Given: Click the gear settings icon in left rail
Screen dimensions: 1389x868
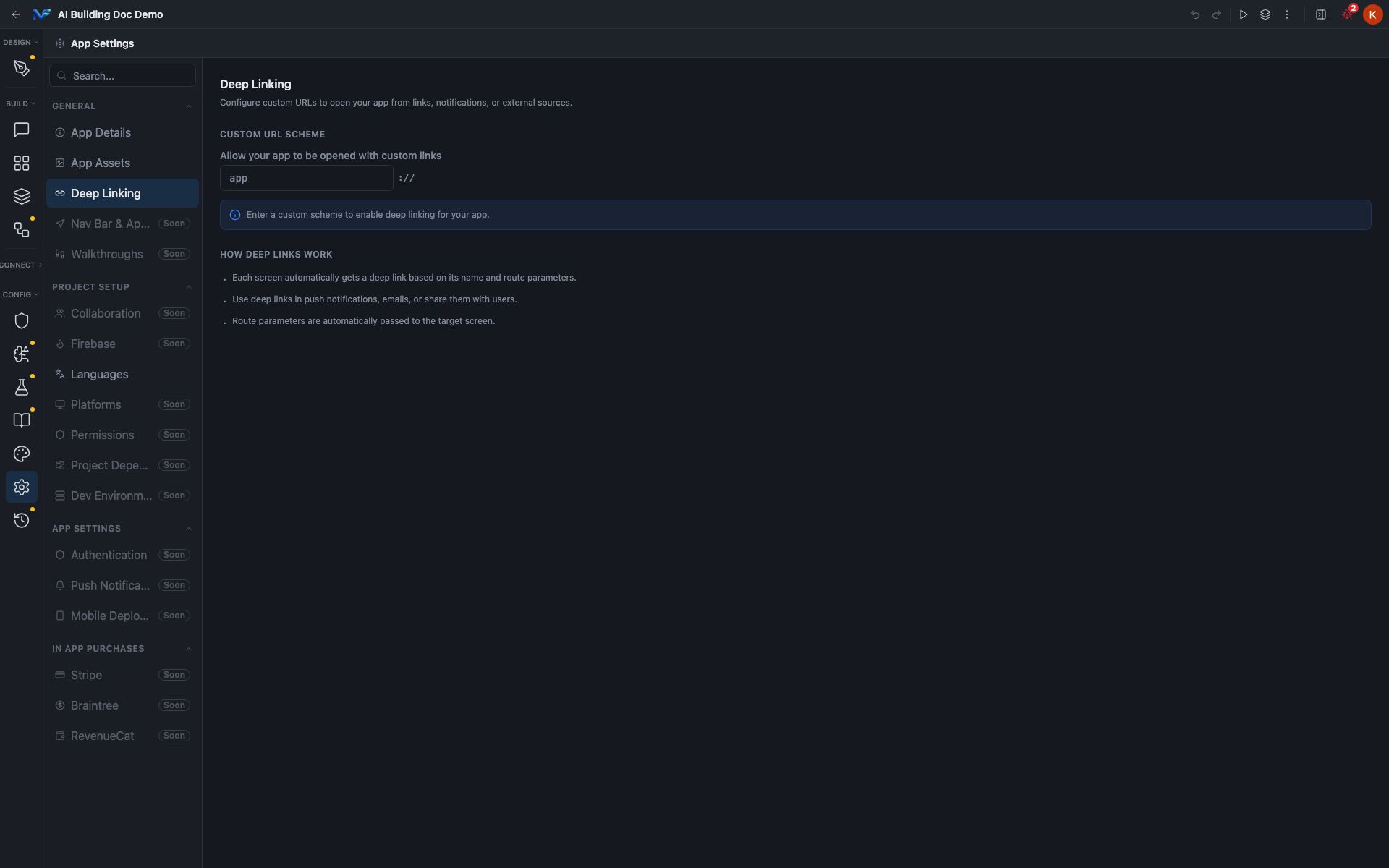Looking at the screenshot, I should tap(22, 488).
